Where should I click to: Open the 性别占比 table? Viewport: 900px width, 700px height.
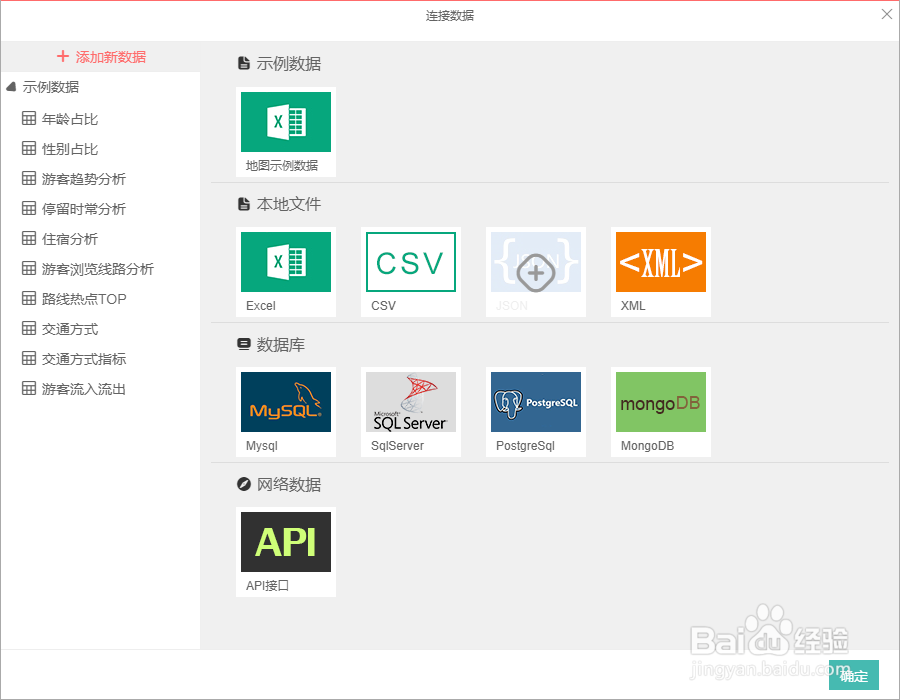69,149
